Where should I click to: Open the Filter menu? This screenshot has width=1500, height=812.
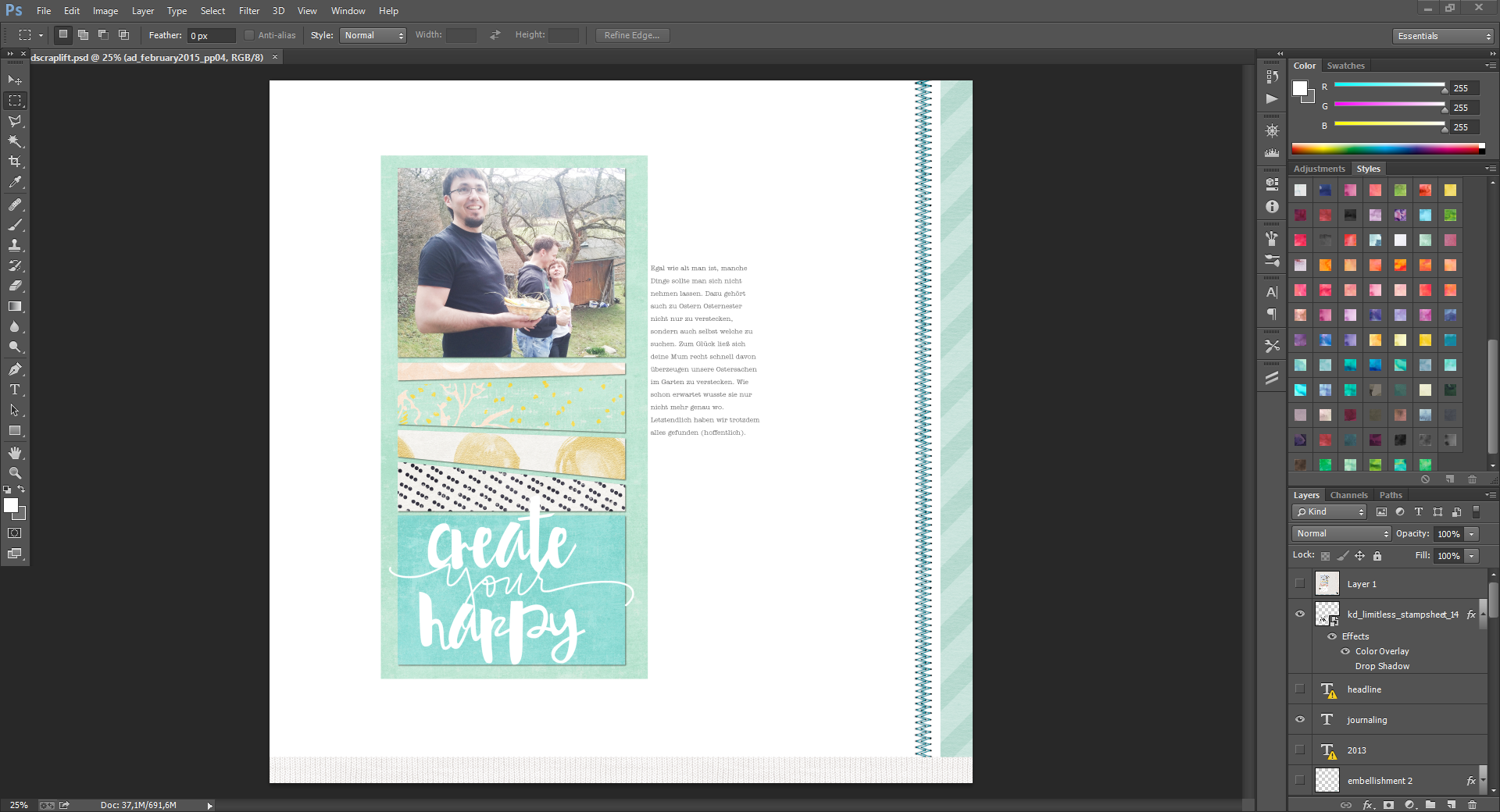click(249, 11)
